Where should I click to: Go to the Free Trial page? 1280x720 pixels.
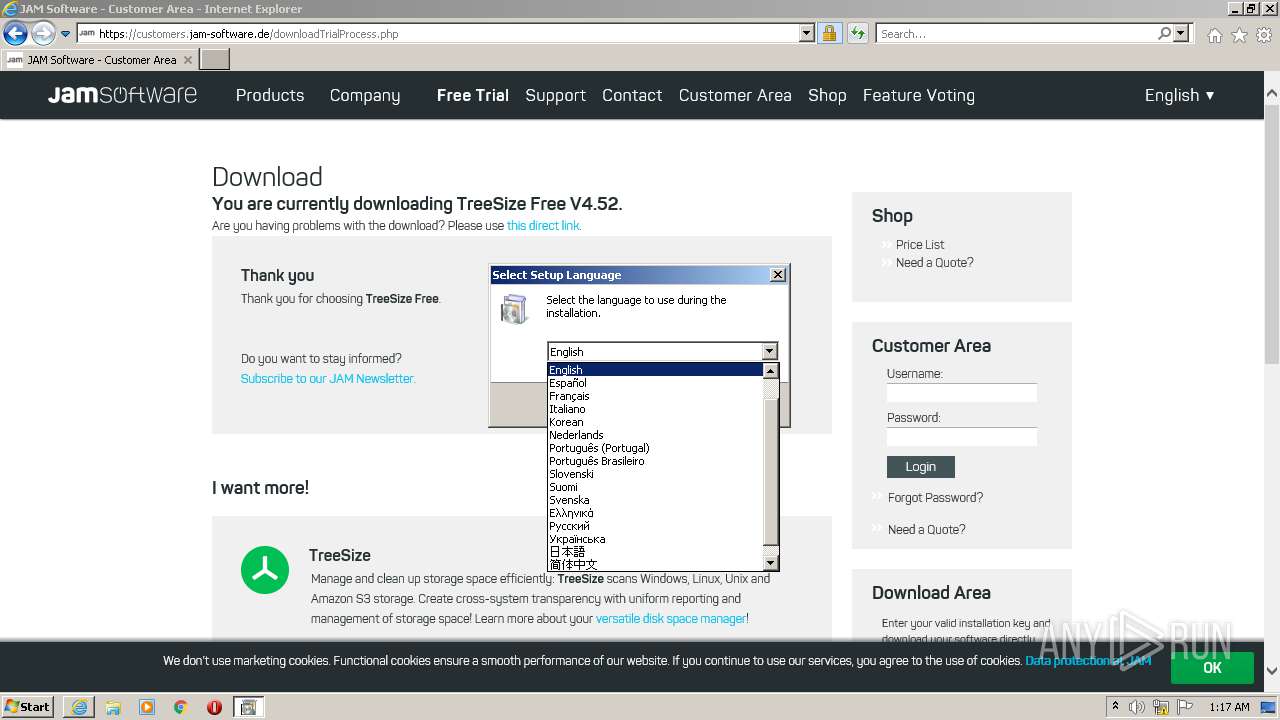pos(473,95)
